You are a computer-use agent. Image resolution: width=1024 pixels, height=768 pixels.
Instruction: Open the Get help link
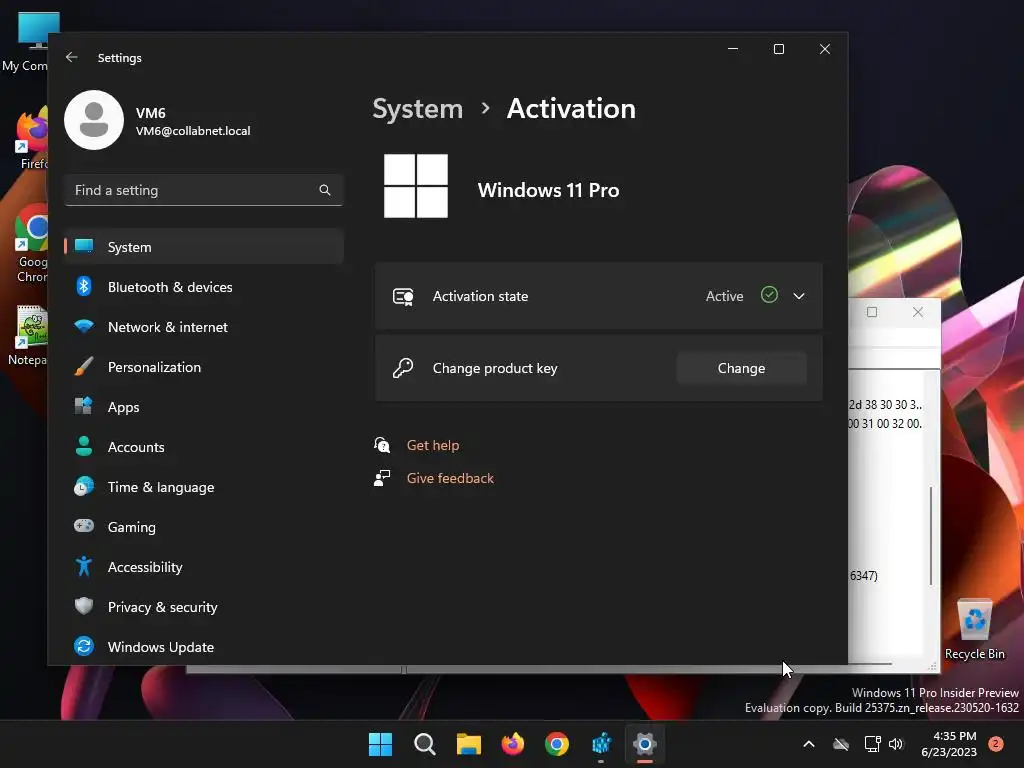point(433,445)
